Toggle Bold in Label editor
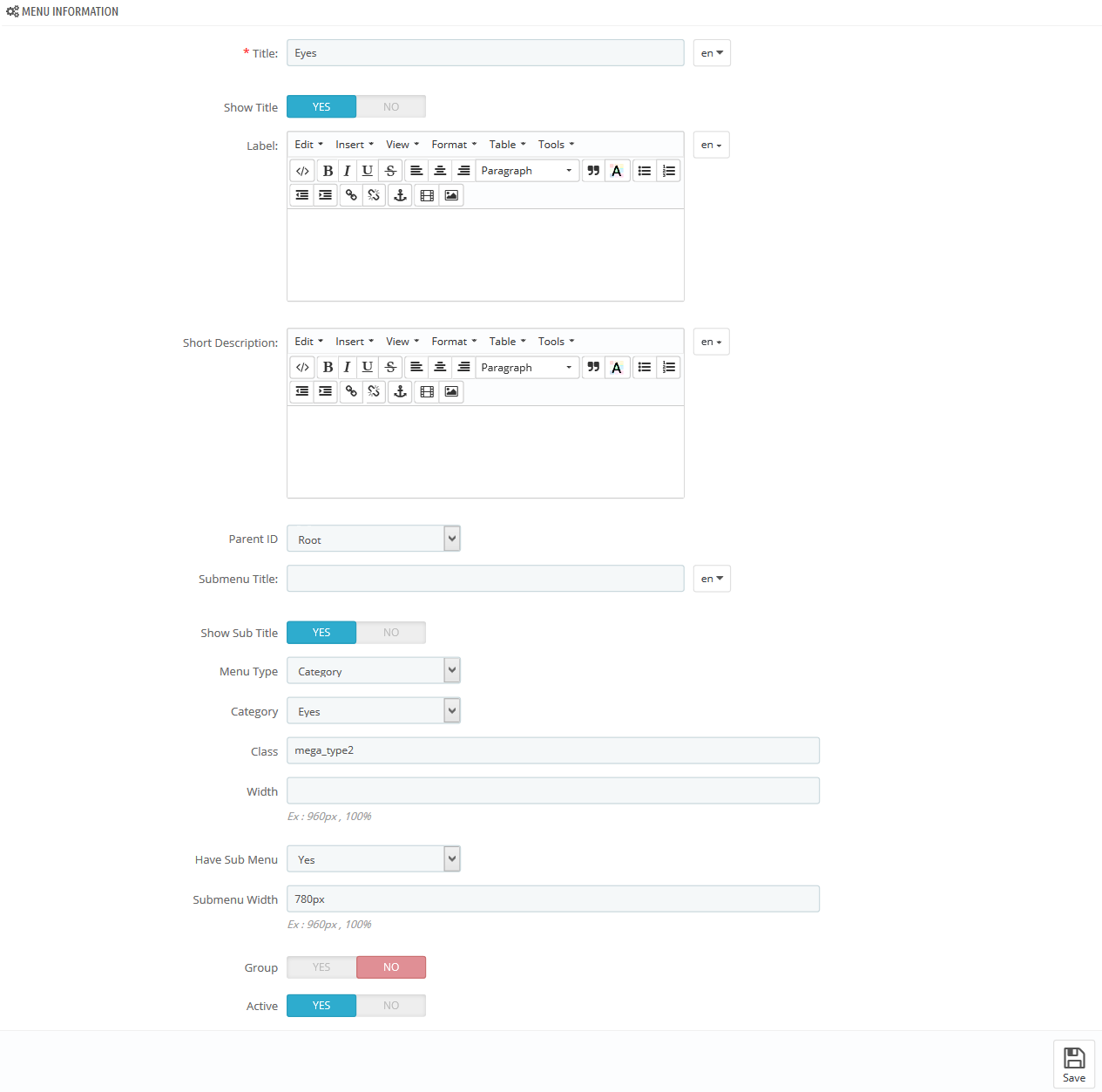1102x1092 pixels. click(x=328, y=171)
